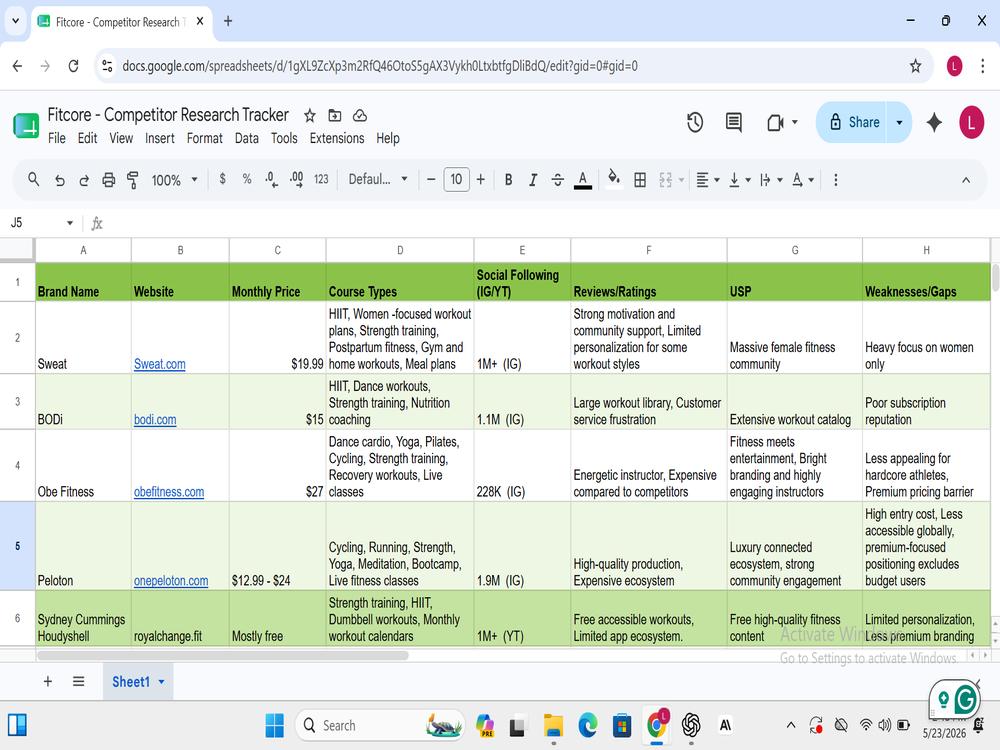Open the all sheets list
The height and width of the screenshot is (750, 1000).
tap(78, 682)
